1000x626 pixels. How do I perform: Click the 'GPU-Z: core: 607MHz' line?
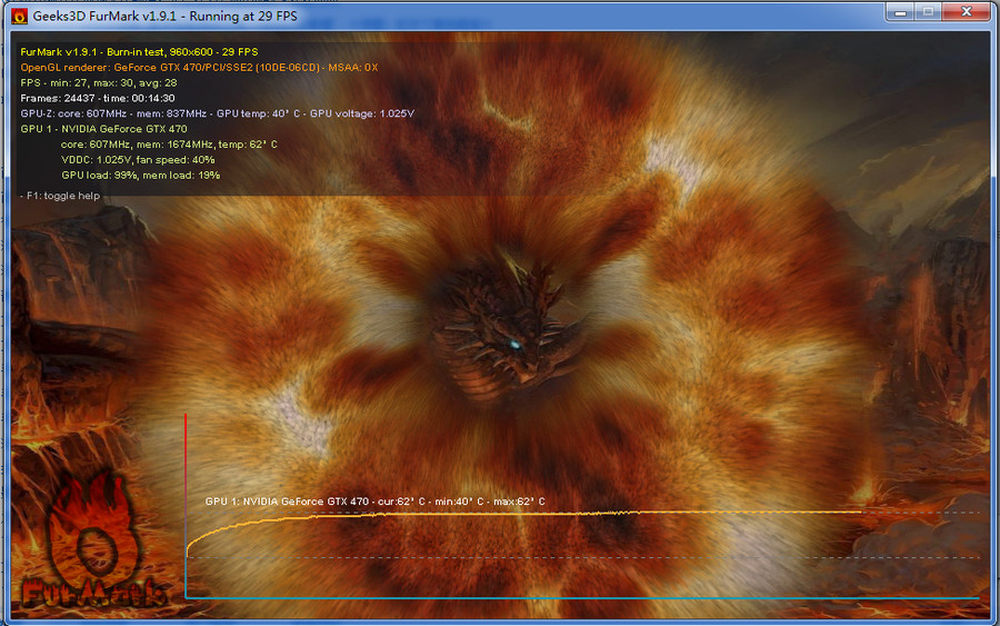coord(217,113)
